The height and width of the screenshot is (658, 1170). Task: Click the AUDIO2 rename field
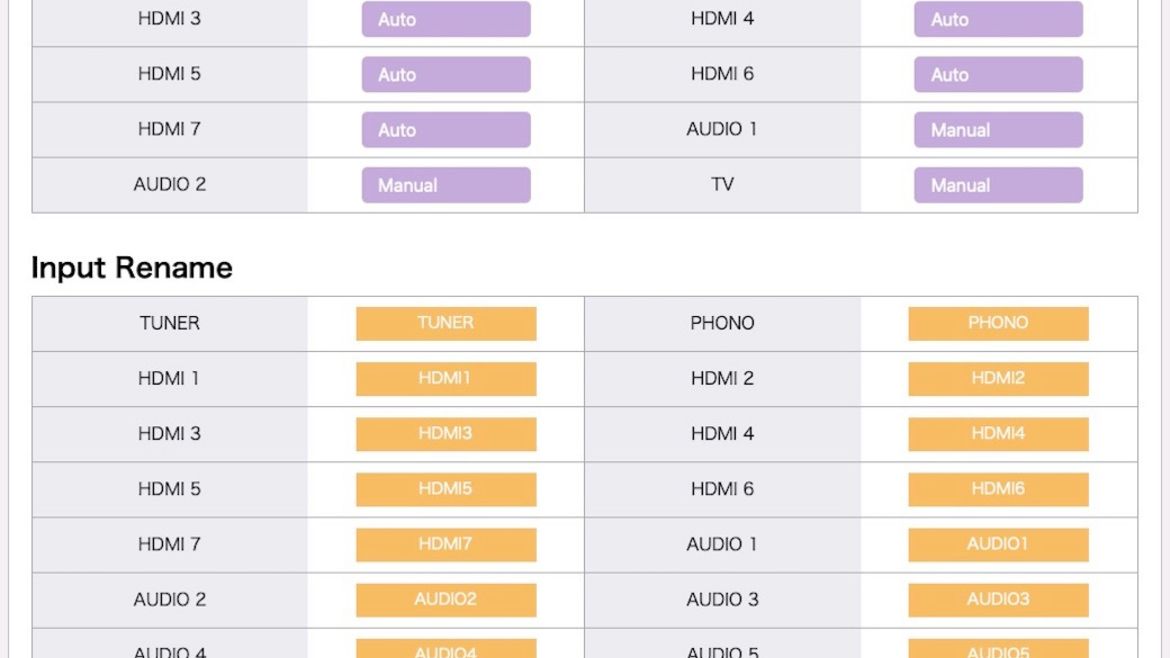click(446, 600)
